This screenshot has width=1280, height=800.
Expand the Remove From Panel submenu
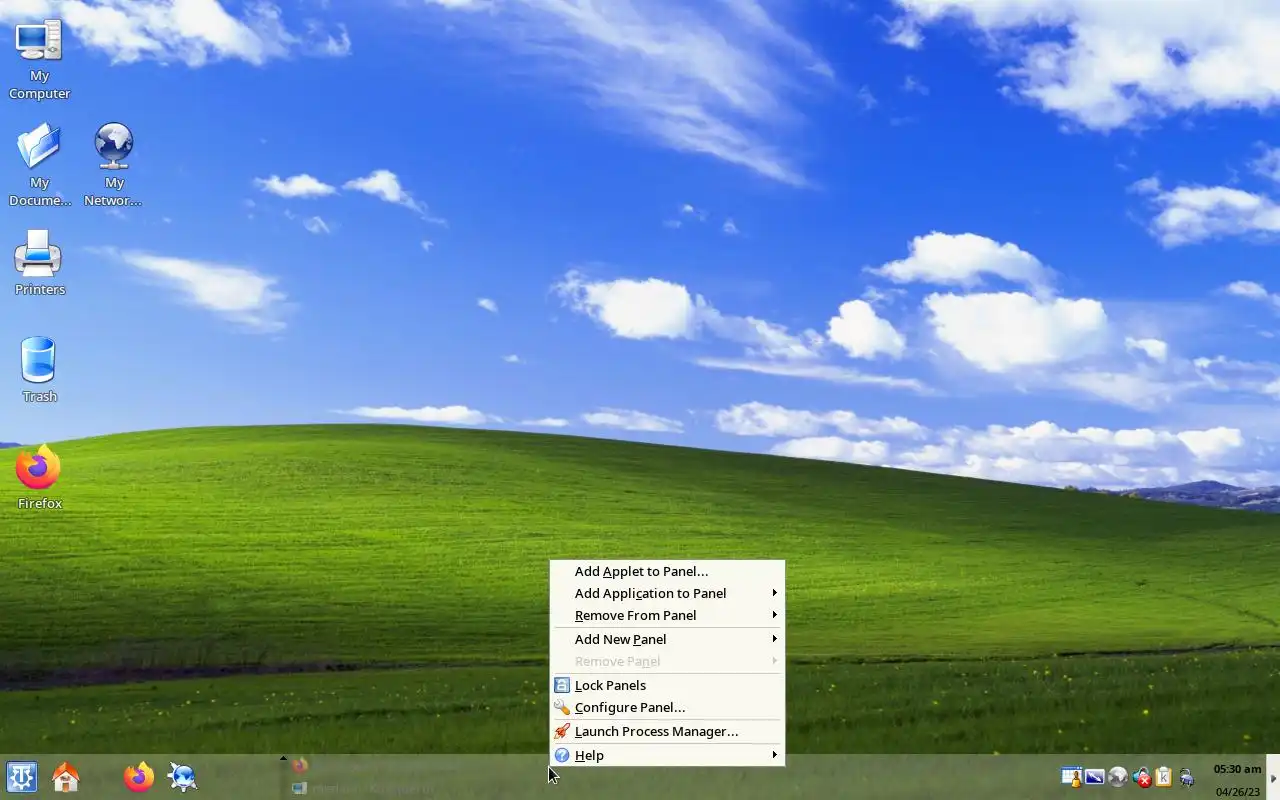pyautogui.click(x=667, y=615)
